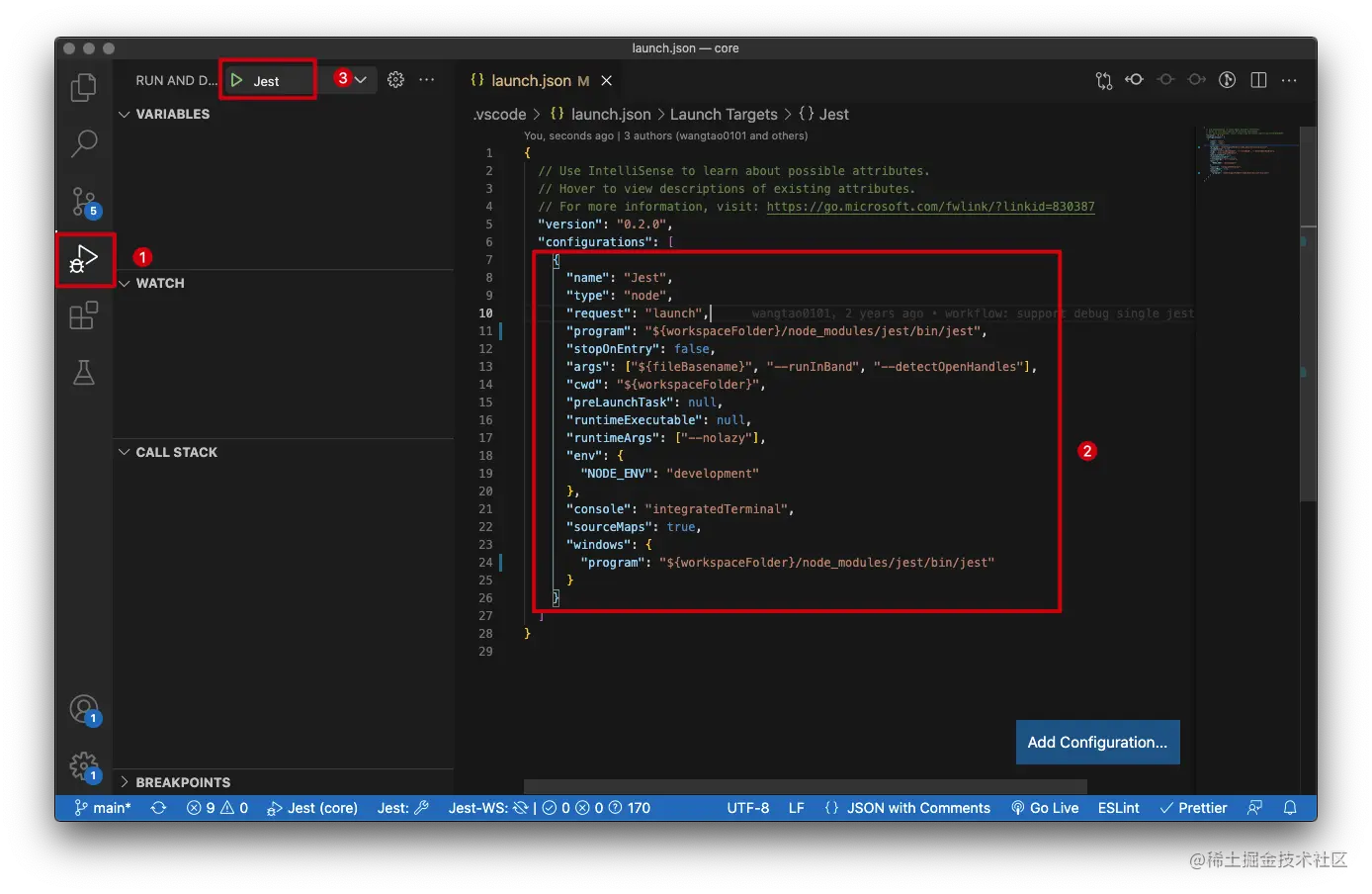Click Add Configuration button

point(1097,742)
